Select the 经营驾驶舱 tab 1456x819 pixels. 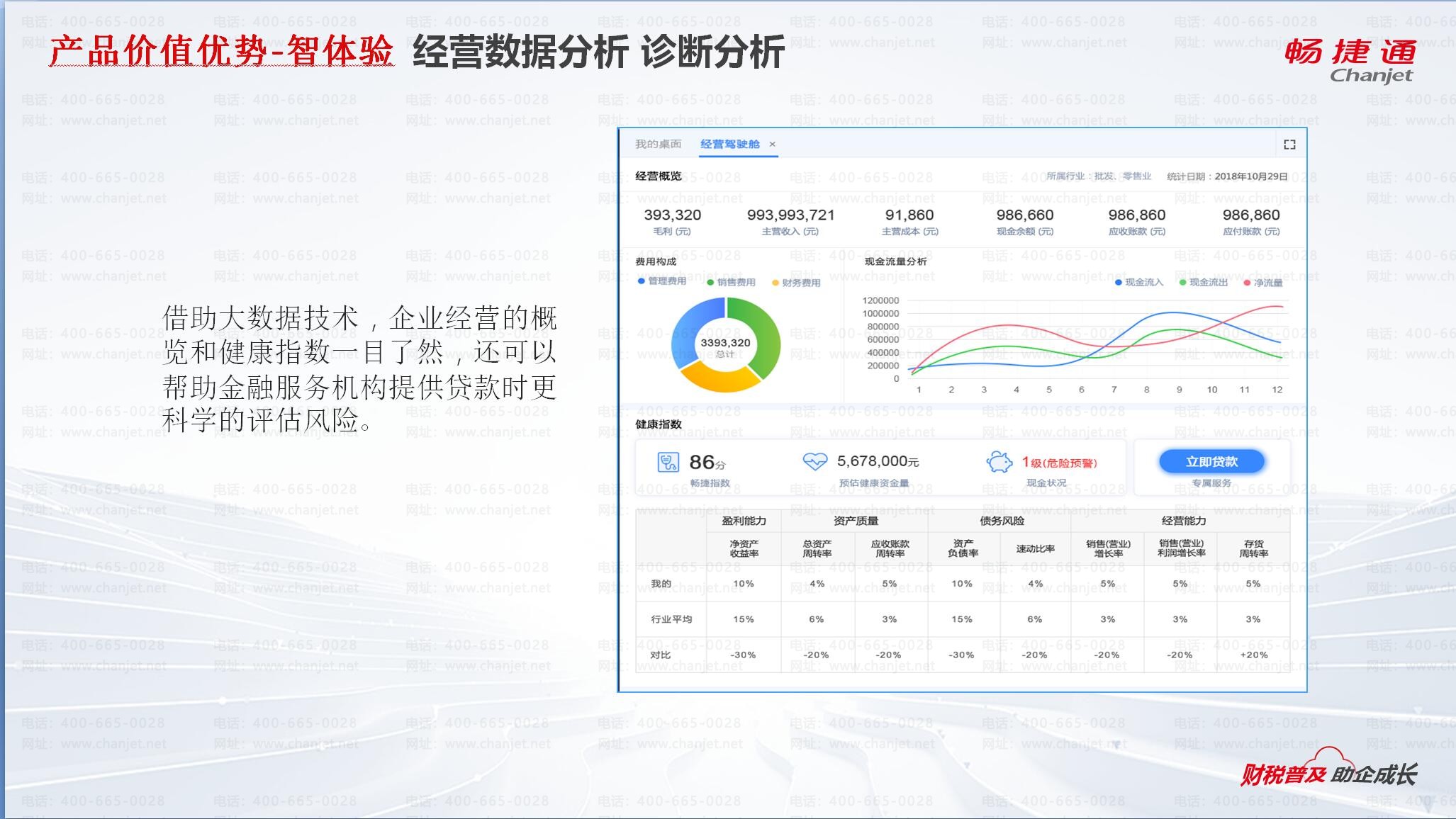point(729,145)
